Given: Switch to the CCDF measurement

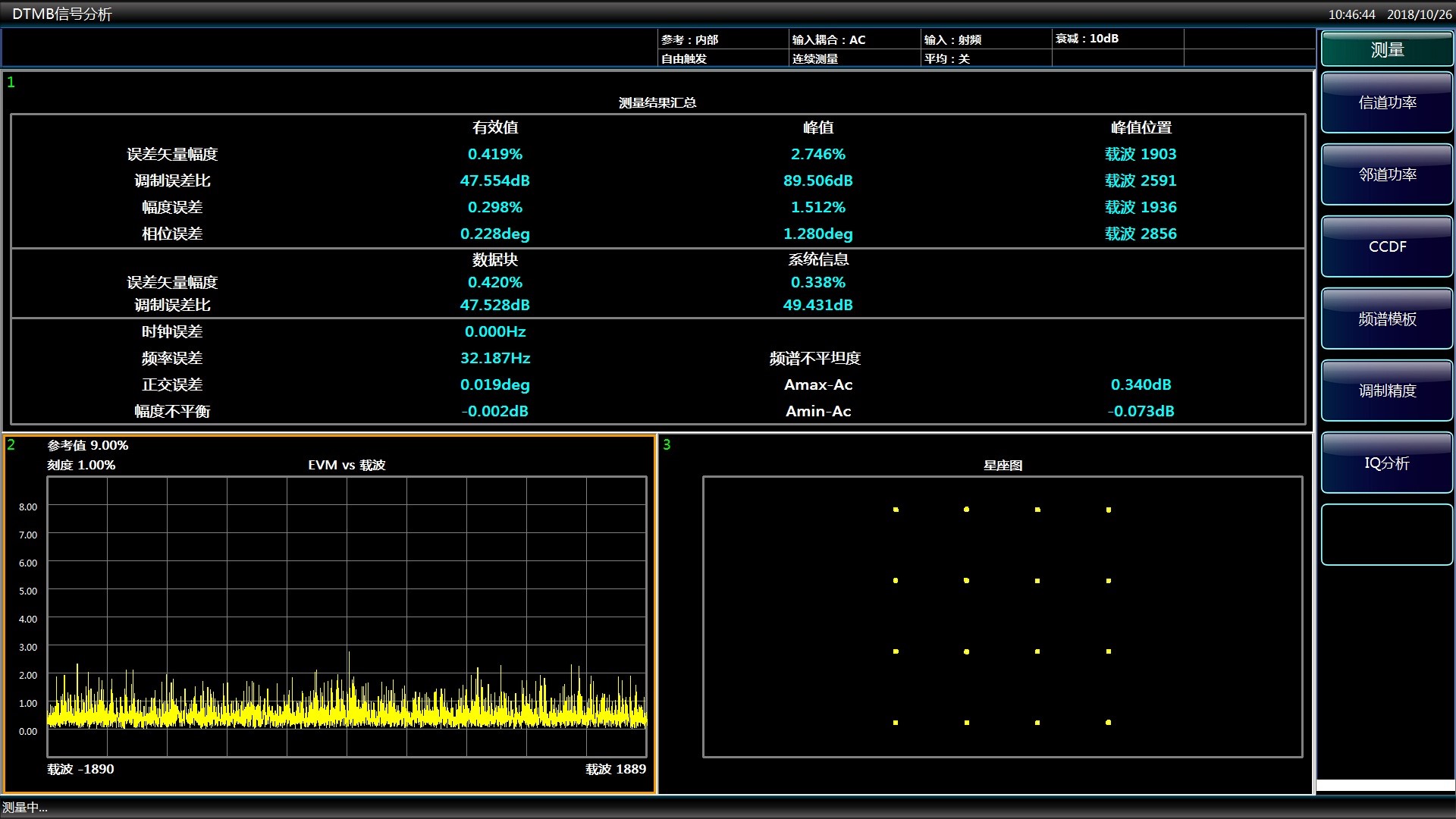Looking at the screenshot, I should [x=1386, y=247].
